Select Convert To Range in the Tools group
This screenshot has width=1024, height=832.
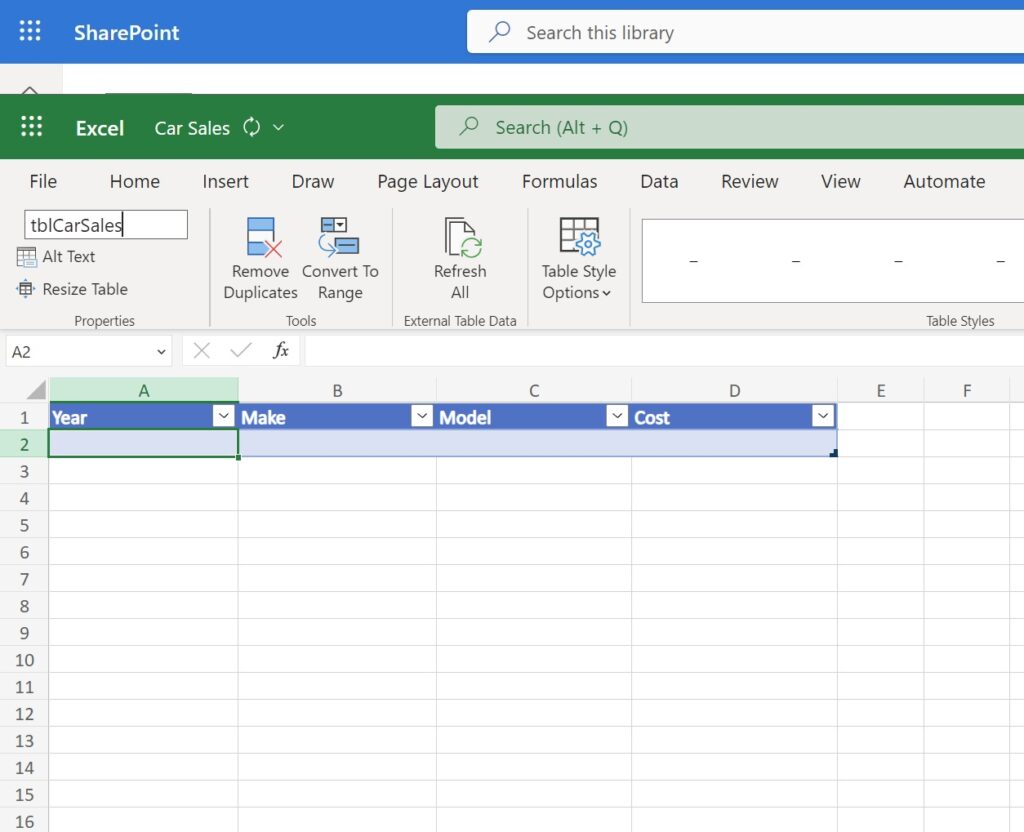340,260
